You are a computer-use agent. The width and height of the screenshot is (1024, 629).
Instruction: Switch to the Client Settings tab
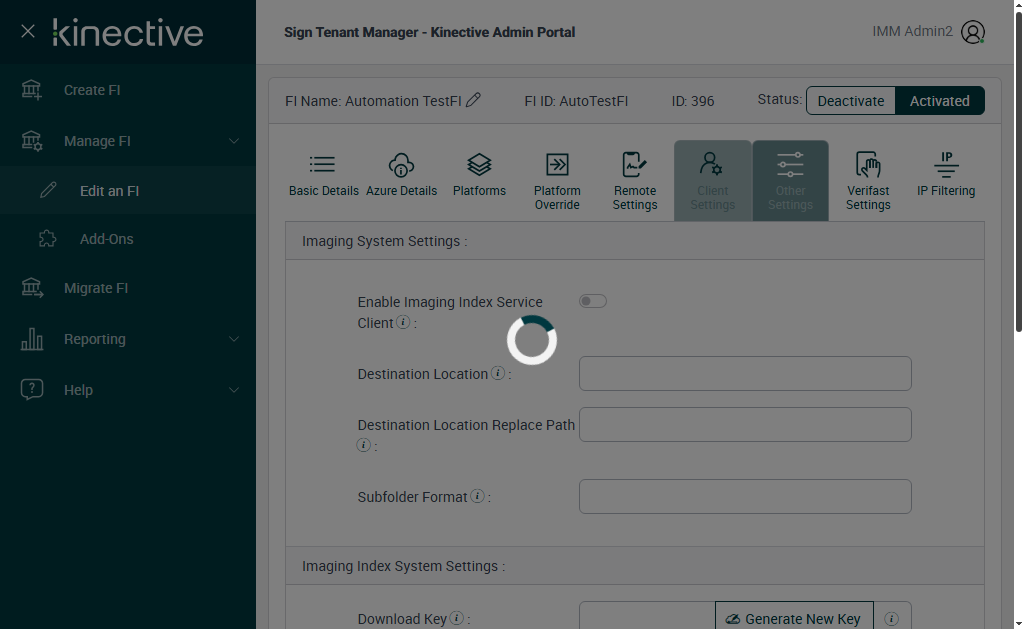712,181
